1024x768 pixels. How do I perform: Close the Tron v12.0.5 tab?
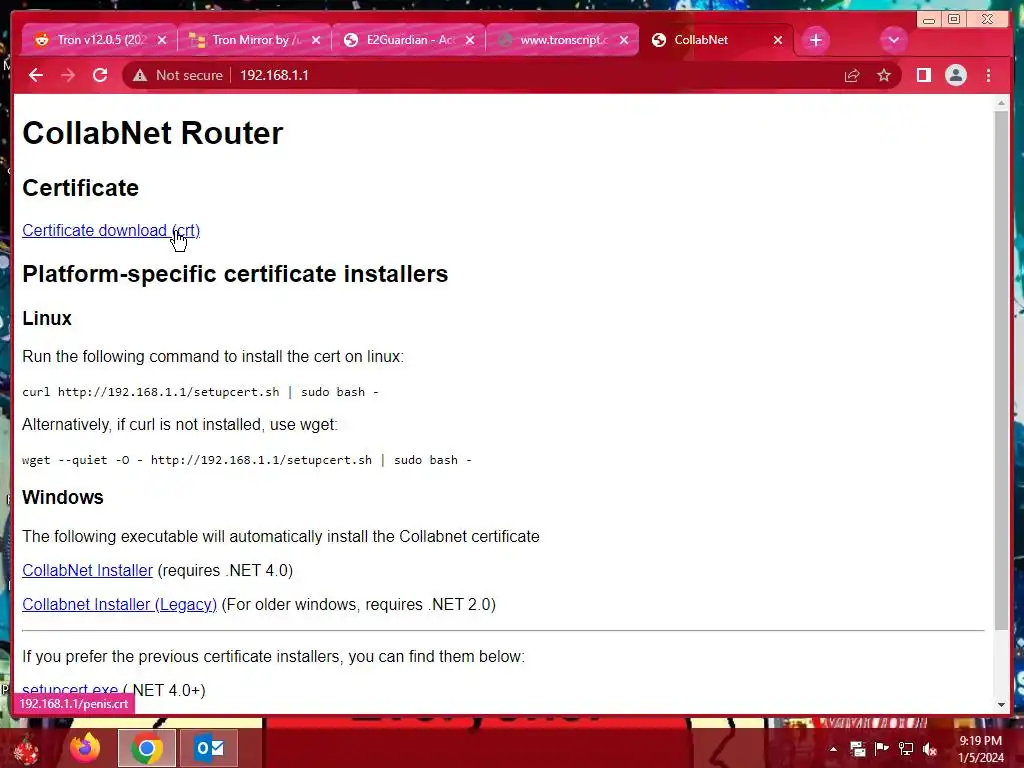[162, 40]
